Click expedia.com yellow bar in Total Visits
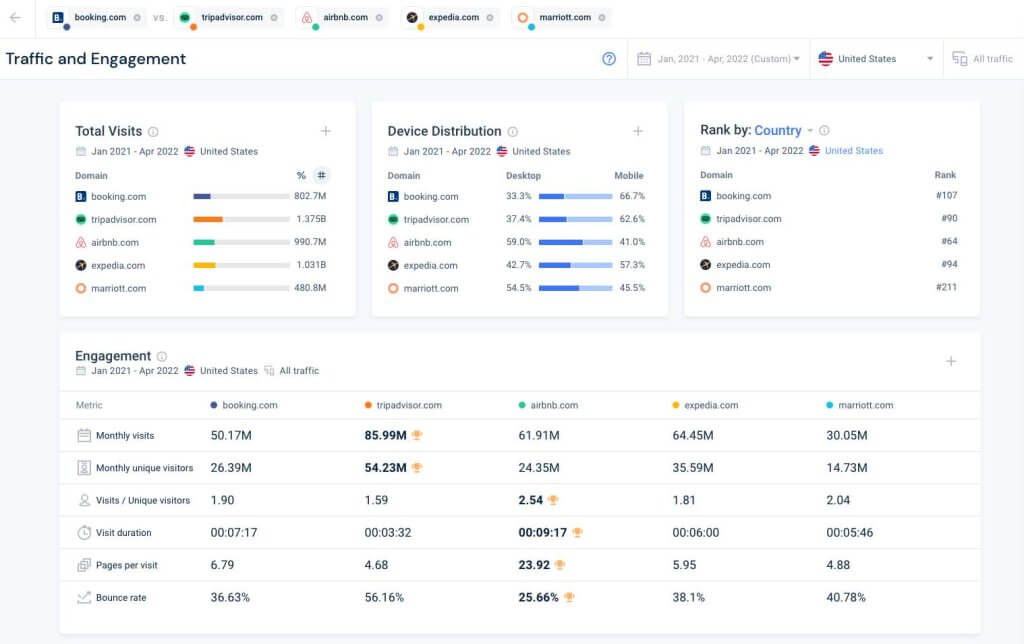The image size is (1024, 644). [x=204, y=265]
